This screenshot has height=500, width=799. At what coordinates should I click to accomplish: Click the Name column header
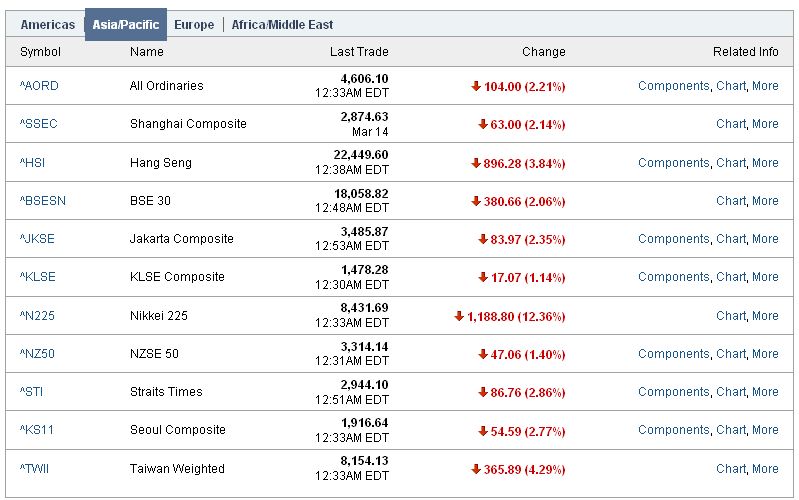[147, 51]
